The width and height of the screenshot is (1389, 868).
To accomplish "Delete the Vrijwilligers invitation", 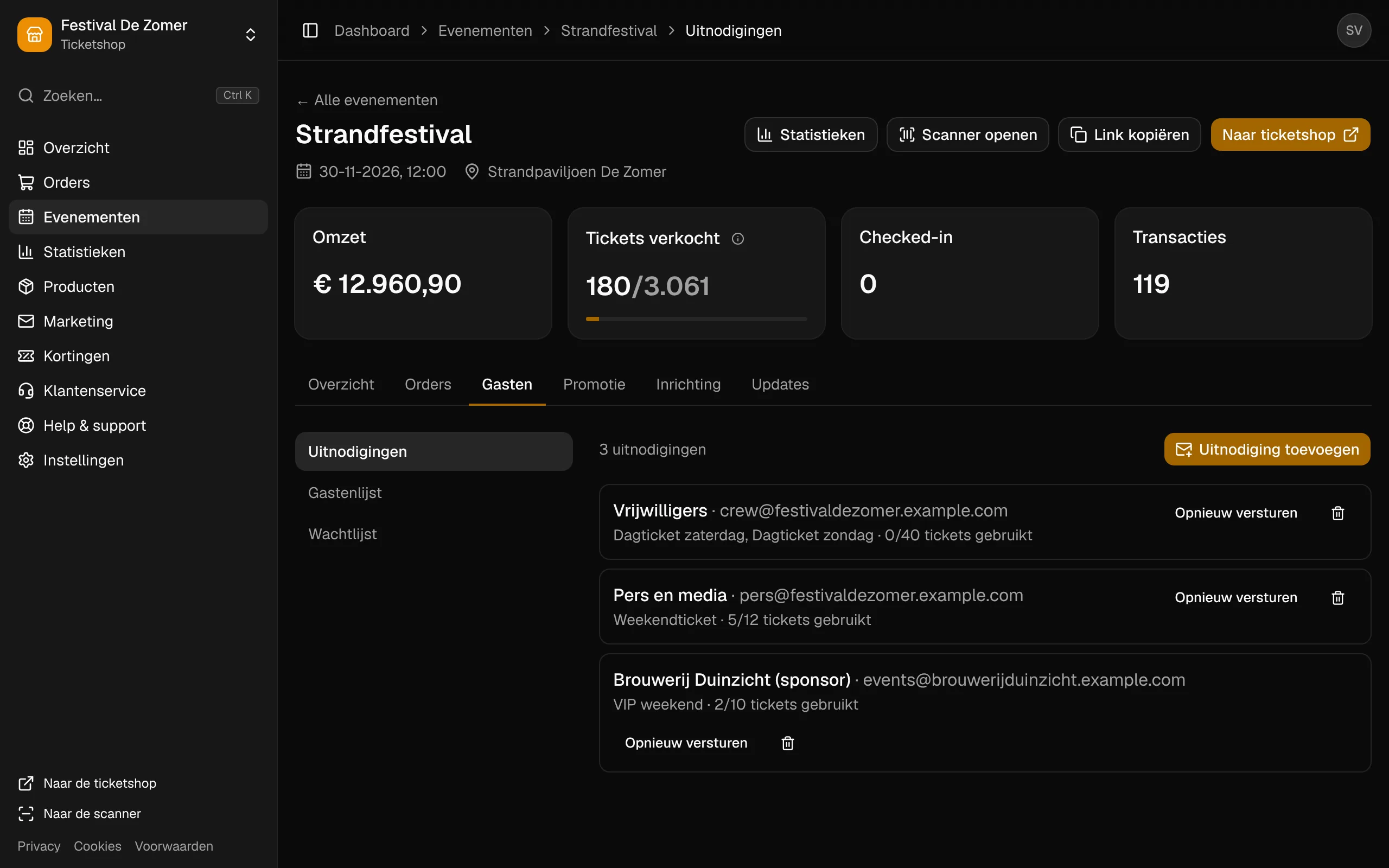I will 1338,513.
